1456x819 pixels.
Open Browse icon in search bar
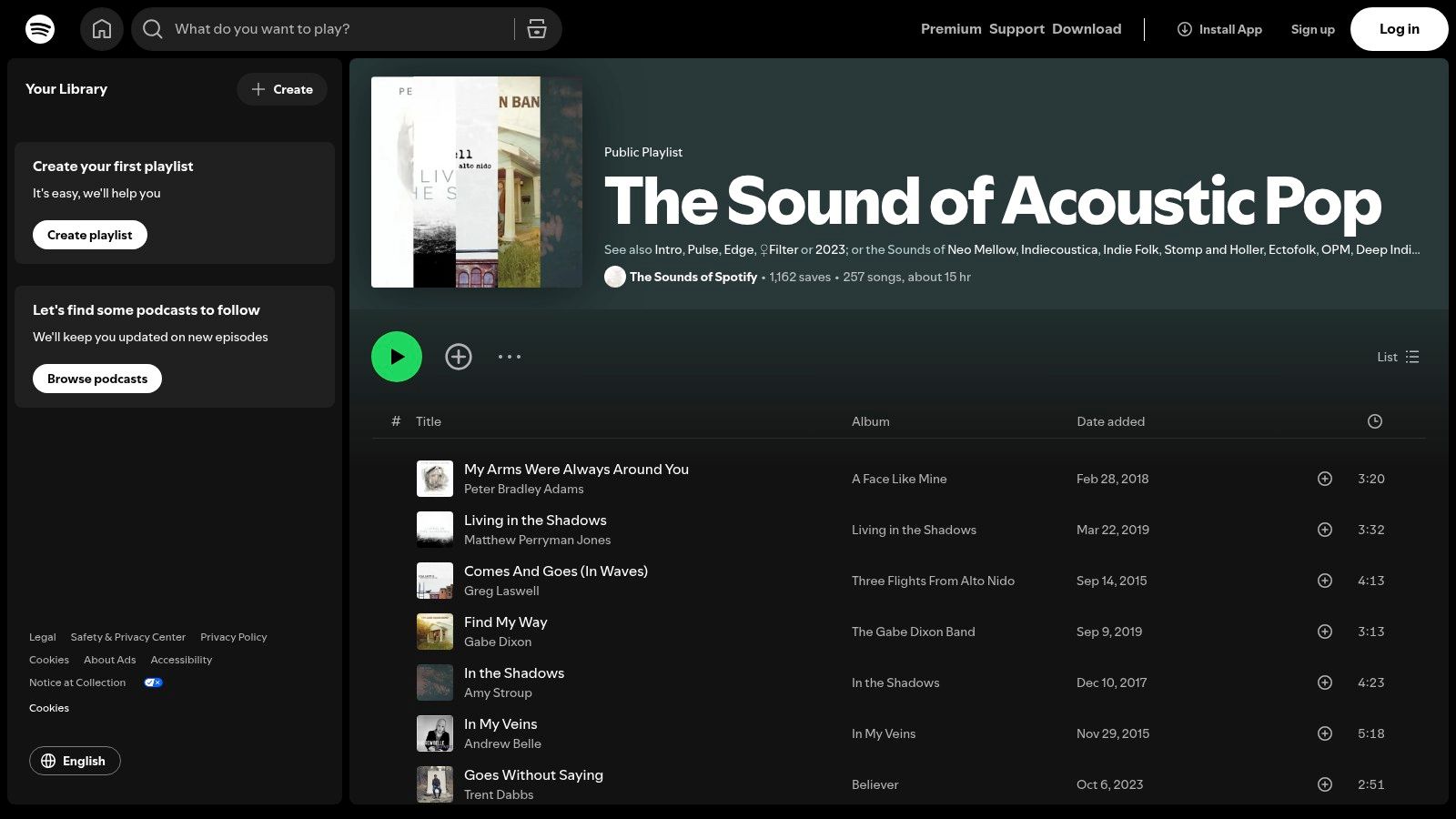point(537,29)
